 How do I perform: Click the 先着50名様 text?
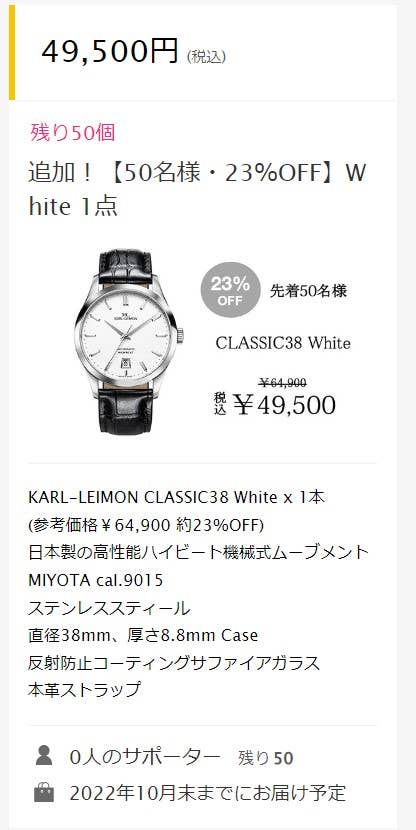click(309, 291)
